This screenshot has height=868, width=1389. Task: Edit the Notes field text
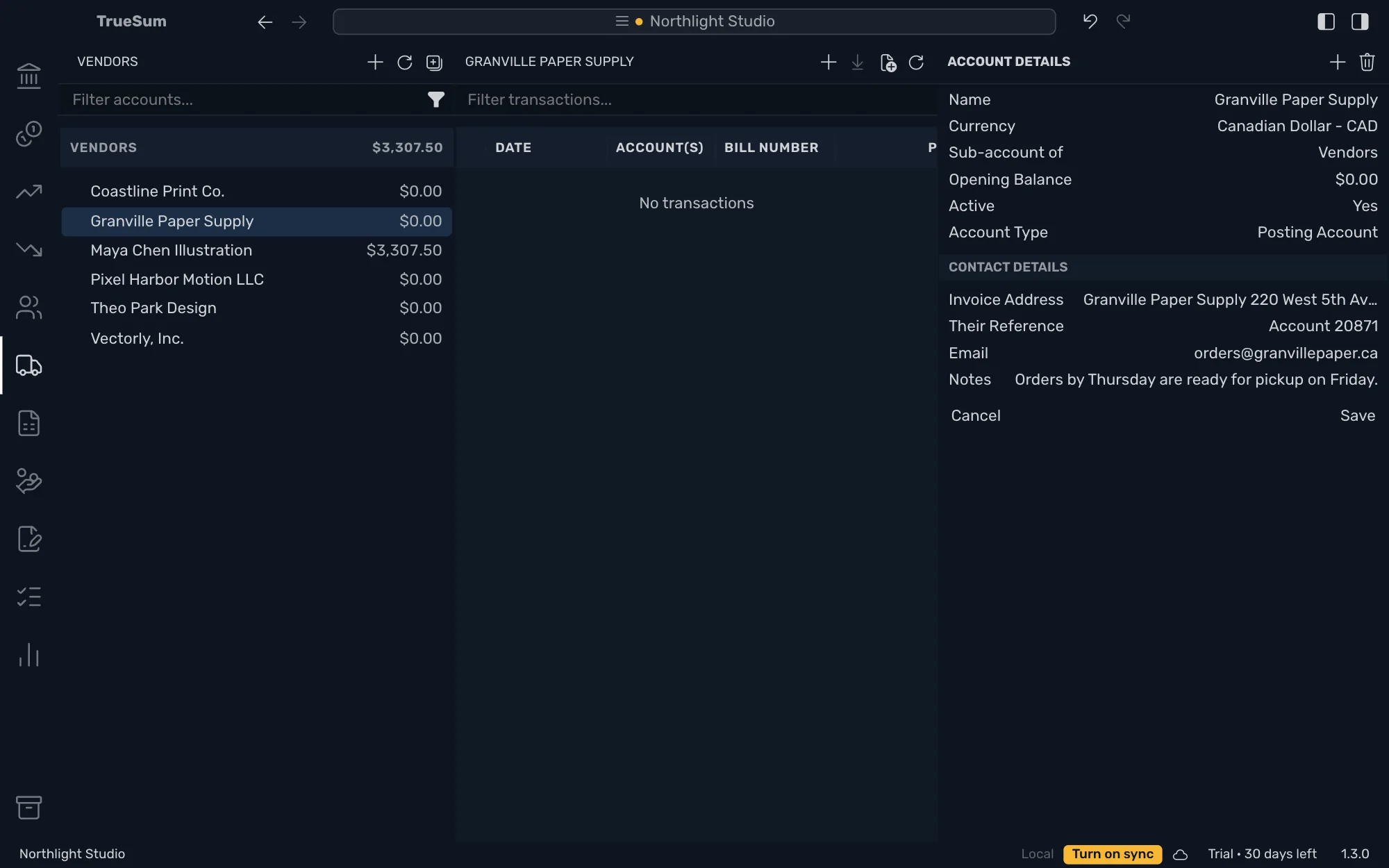1196,380
